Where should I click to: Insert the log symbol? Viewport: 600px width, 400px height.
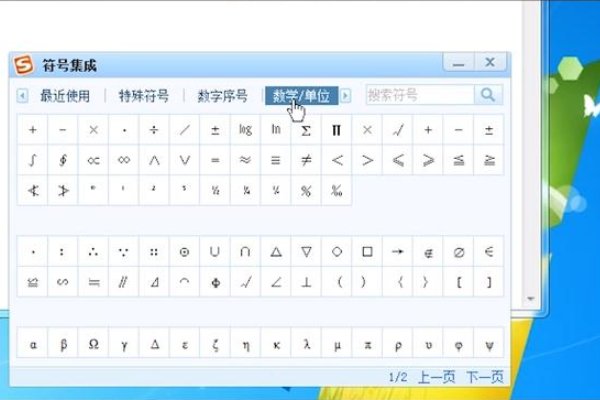[x=245, y=130]
